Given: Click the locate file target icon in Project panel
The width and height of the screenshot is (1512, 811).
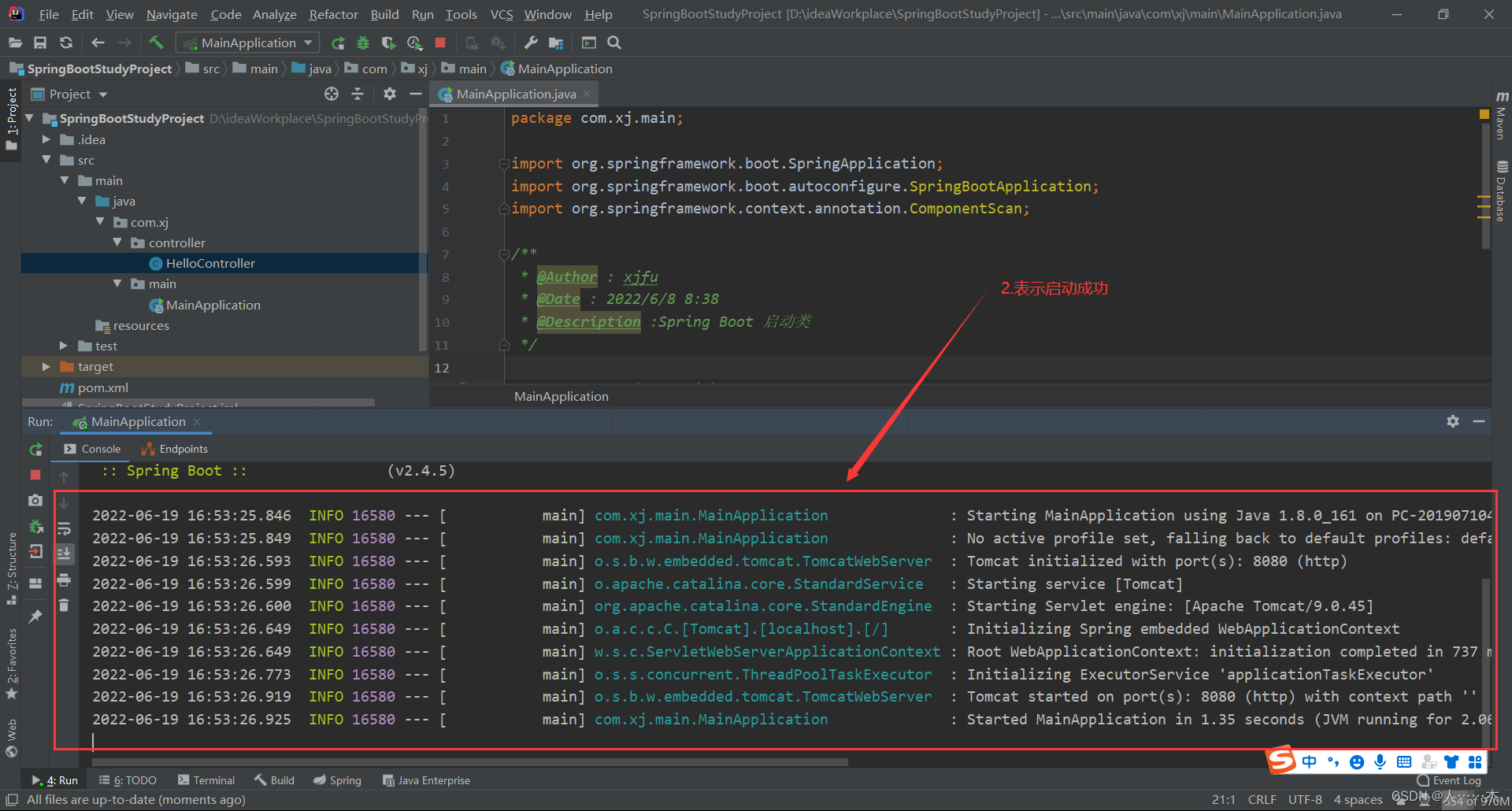Looking at the screenshot, I should (332, 94).
